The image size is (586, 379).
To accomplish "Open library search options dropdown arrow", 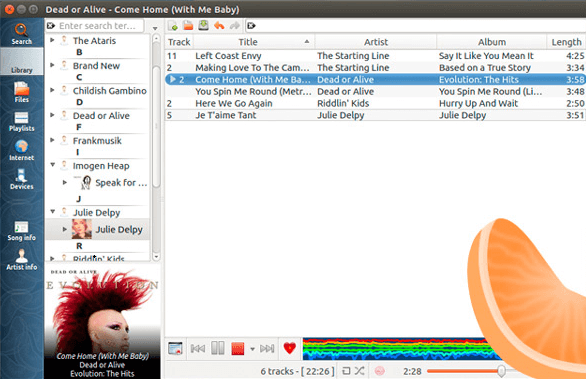I will pos(155,28).
